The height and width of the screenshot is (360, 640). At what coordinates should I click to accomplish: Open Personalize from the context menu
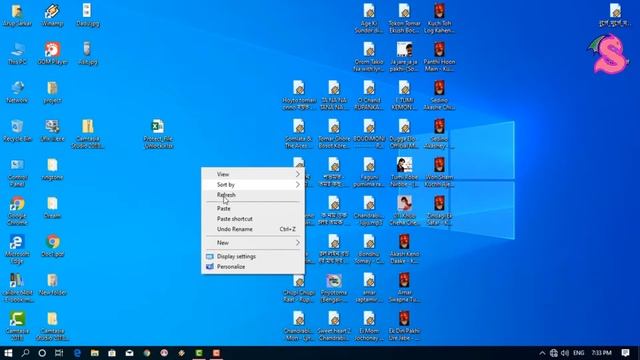[253, 267]
